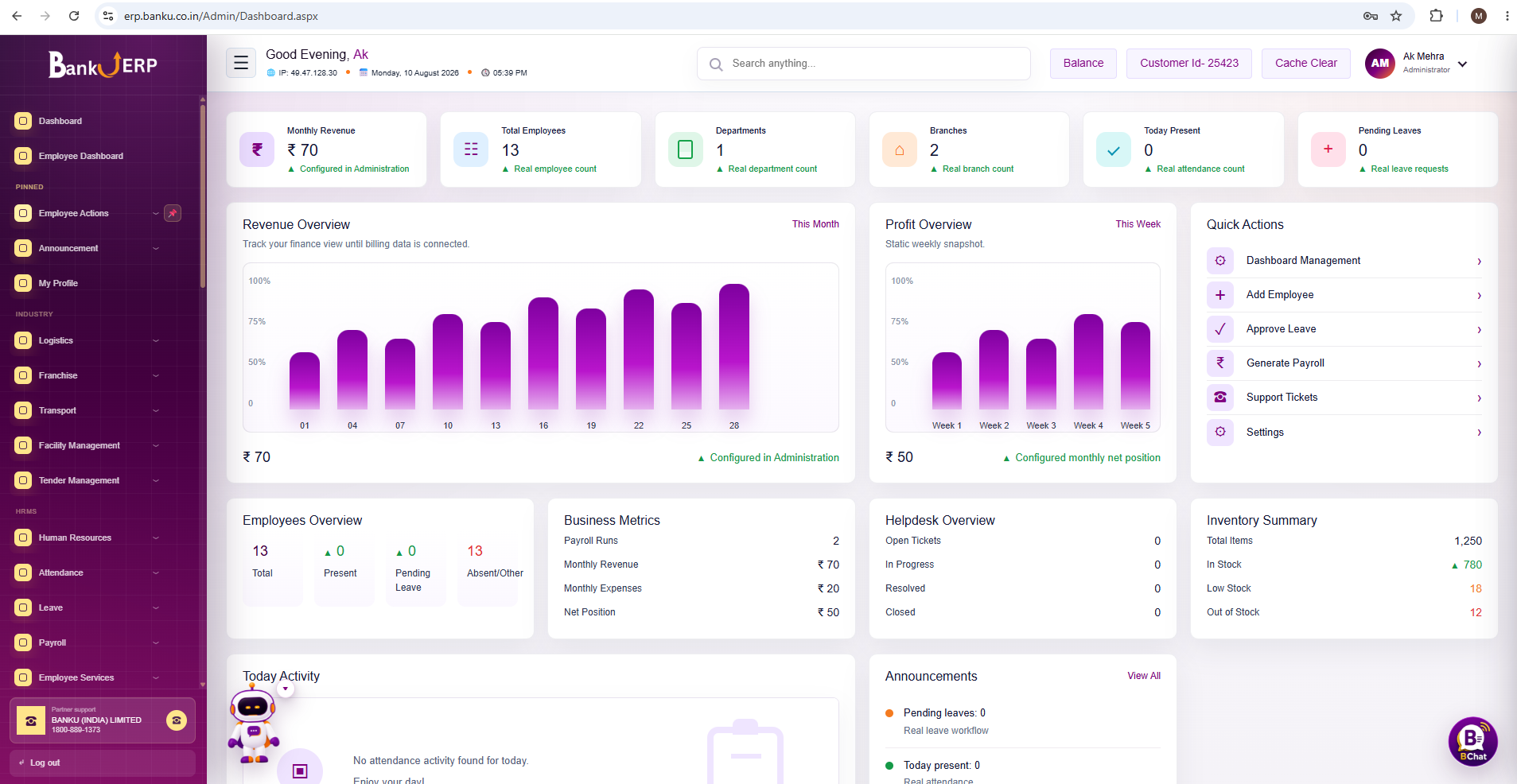
Task: Click This Week in Profit Overview
Action: (1138, 224)
